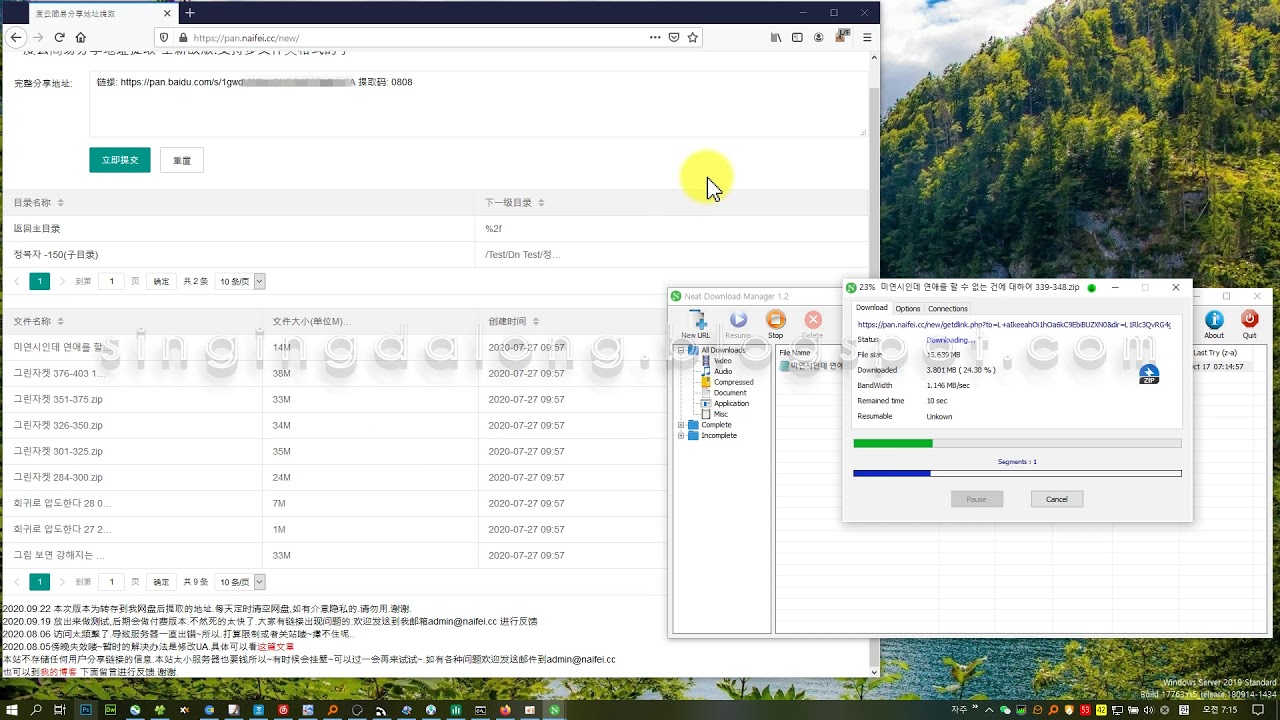Image resolution: width=1280 pixels, height=720 pixels.
Task: Click the Resume toolbar icon
Action: (738, 324)
